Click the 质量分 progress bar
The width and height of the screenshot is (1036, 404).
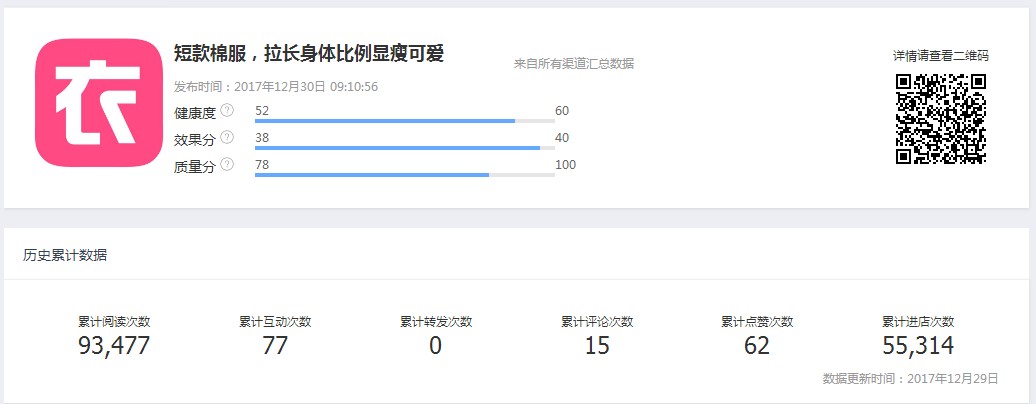click(404, 175)
